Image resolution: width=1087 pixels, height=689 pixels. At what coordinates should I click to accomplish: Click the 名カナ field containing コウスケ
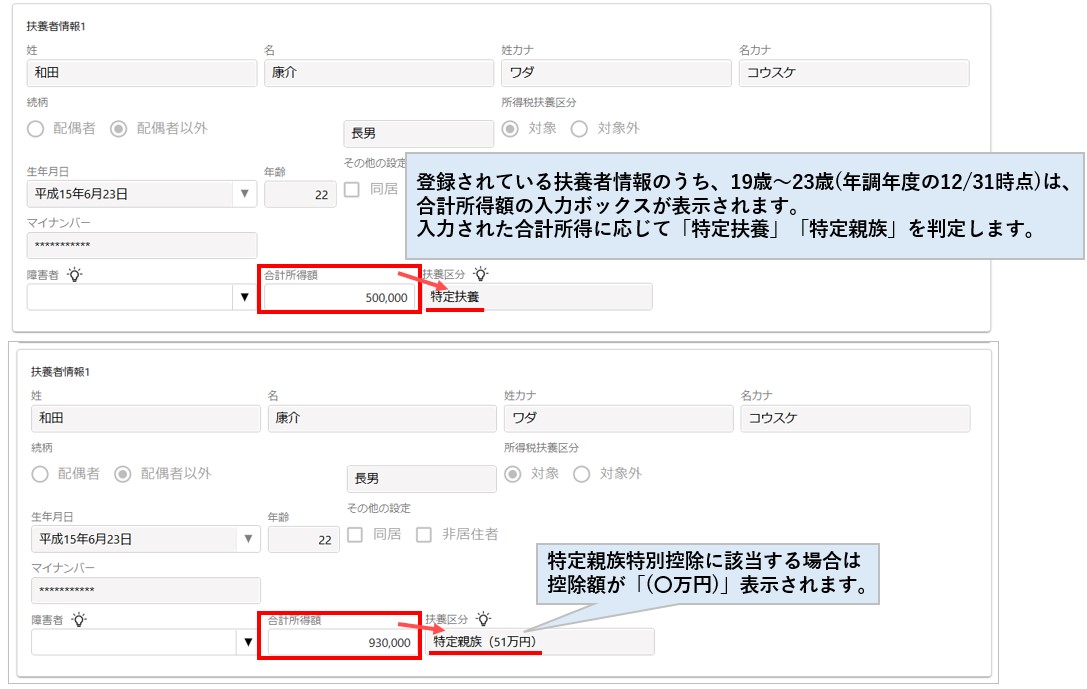855,72
